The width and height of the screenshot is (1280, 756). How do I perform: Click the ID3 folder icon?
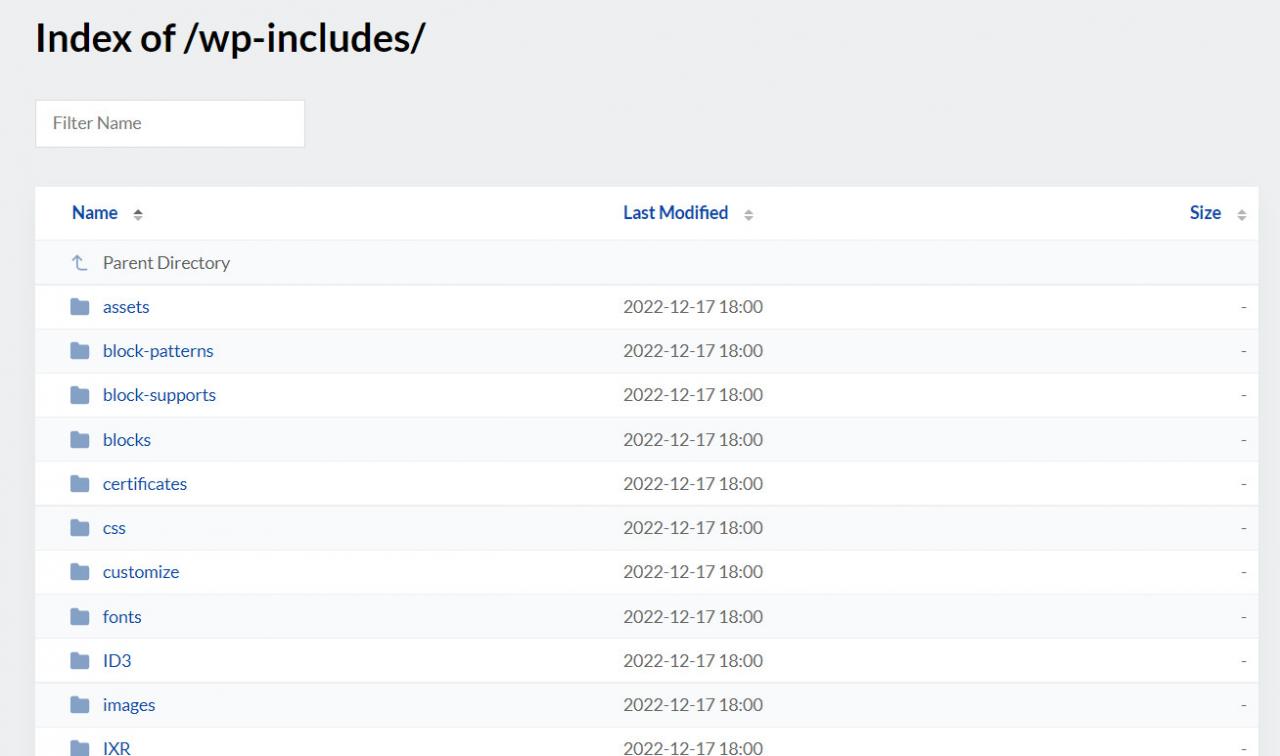coord(80,661)
